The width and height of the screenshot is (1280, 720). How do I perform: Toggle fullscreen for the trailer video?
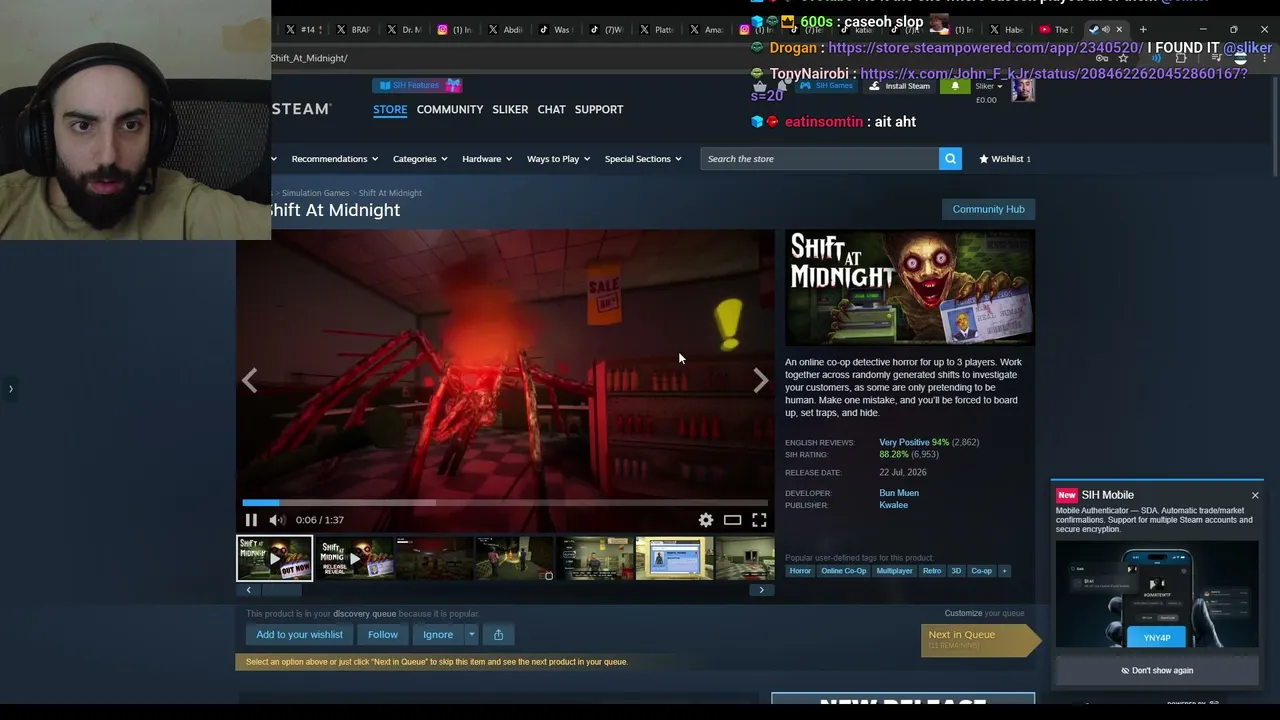759,520
